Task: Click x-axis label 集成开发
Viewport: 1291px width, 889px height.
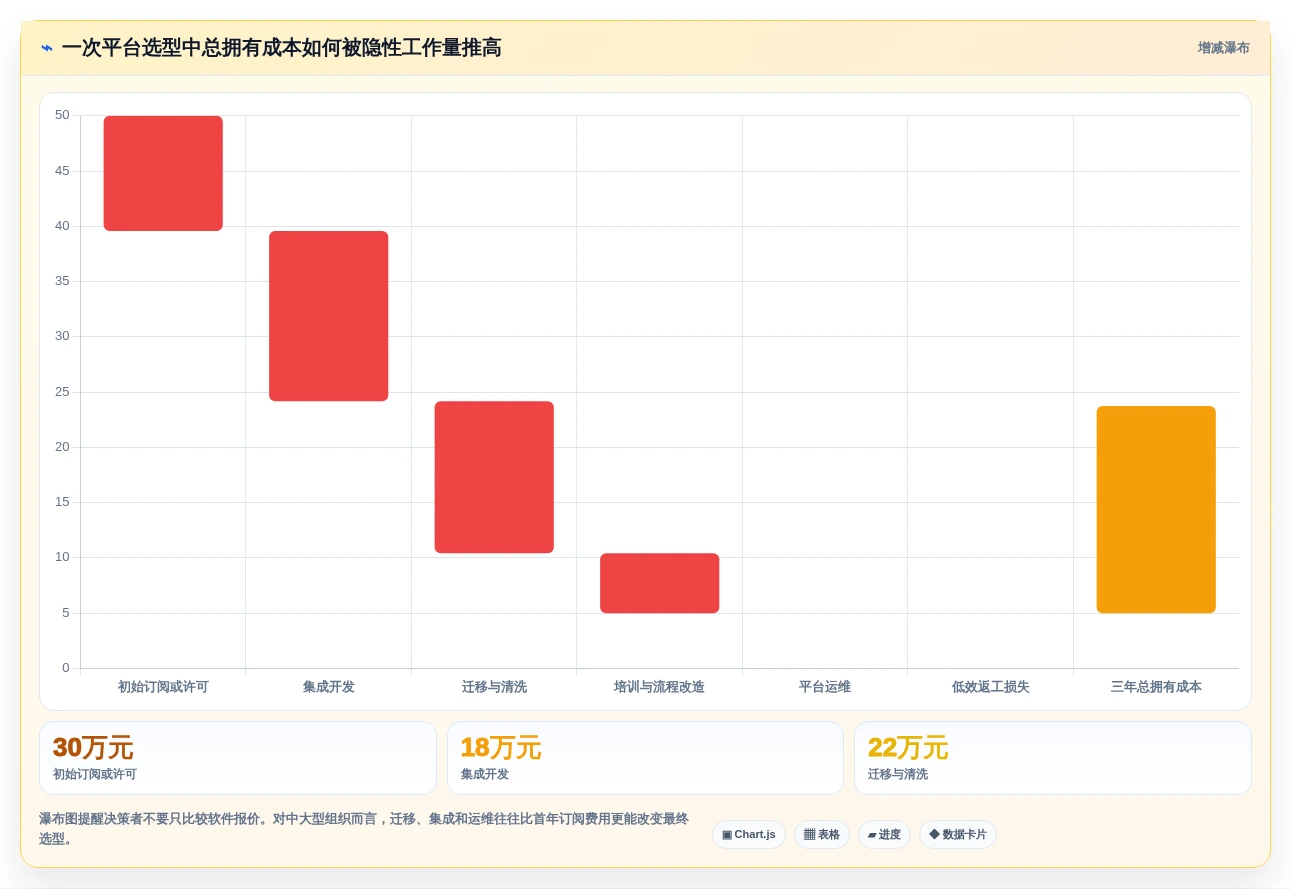Action: (x=329, y=687)
